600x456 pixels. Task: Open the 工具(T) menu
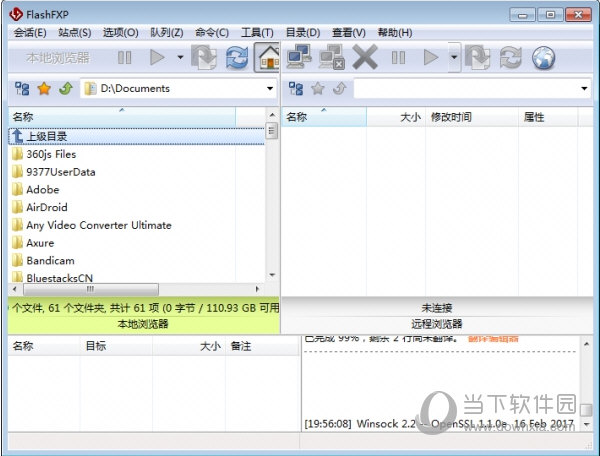(257, 33)
